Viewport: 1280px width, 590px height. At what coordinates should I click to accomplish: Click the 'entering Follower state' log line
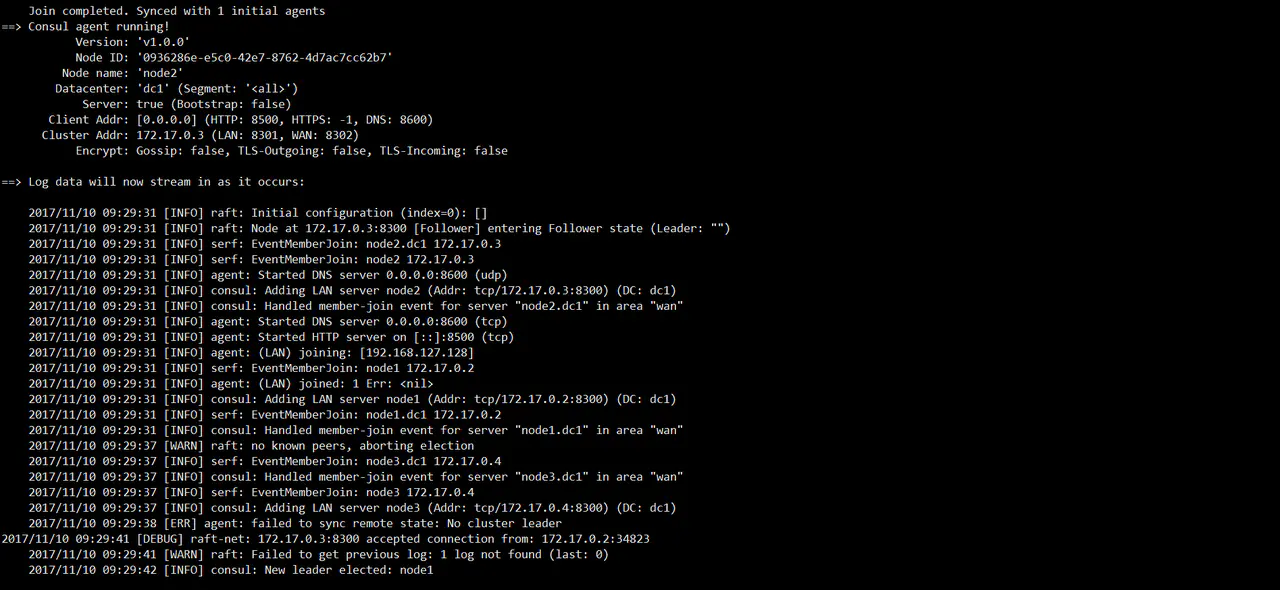tap(379, 228)
